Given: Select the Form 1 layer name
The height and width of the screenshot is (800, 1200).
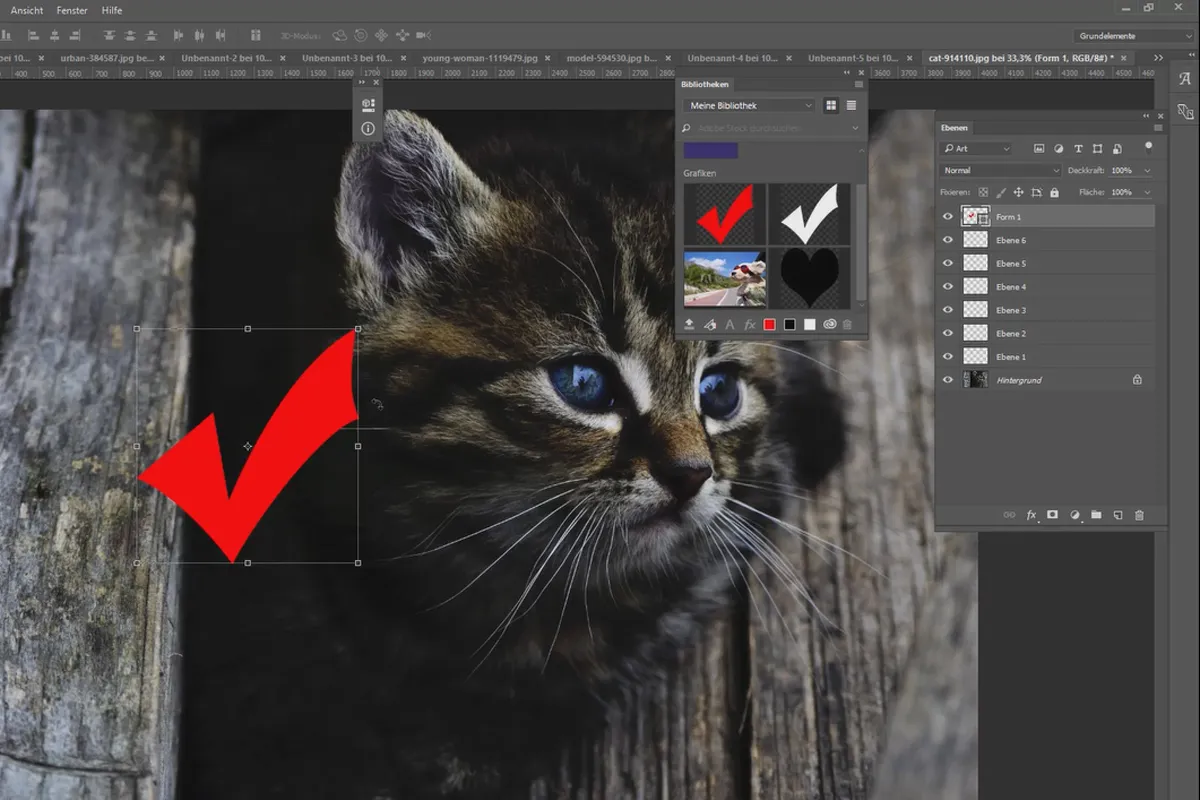Looking at the screenshot, I should 1008,217.
